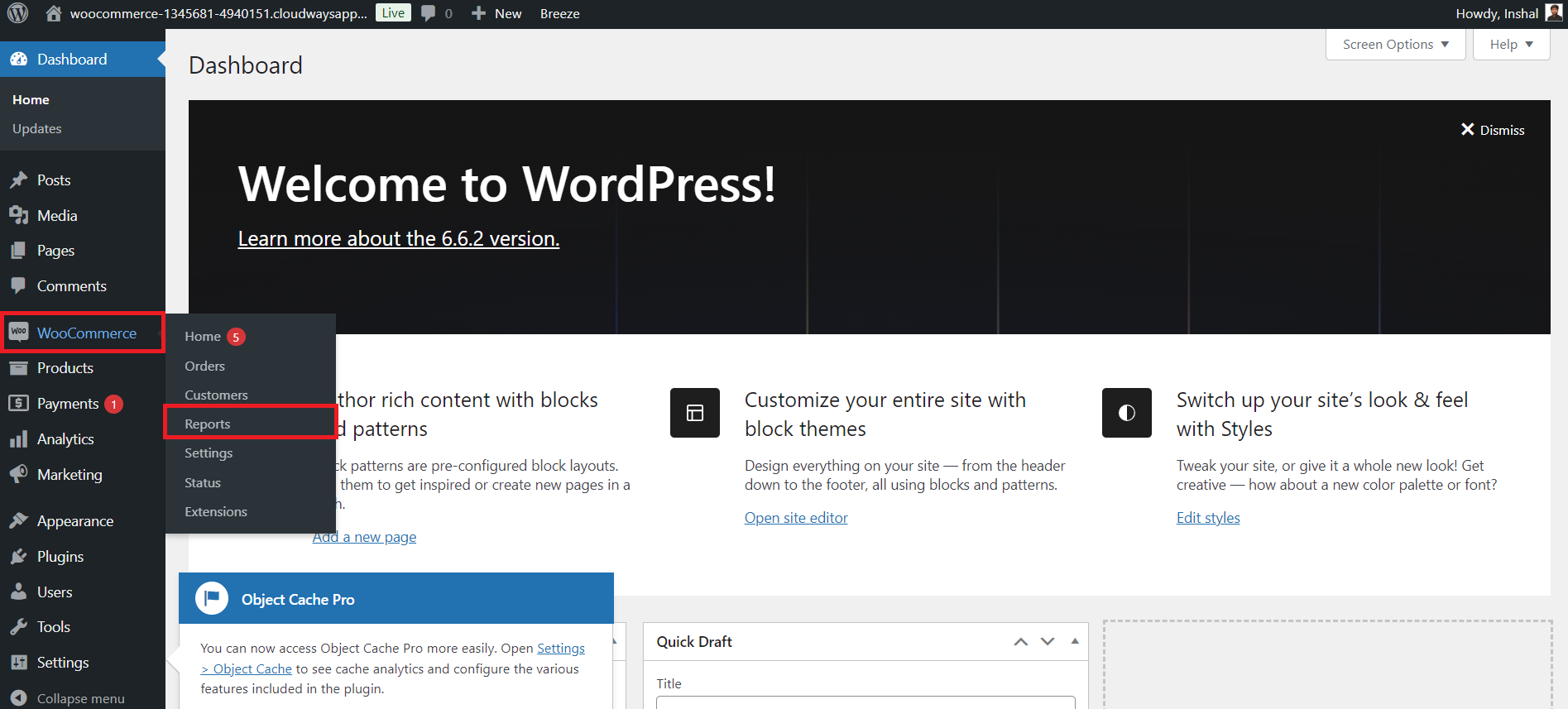Viewport: 1568px width, 709px height.
Task: Expand the Screen Options dropdown
Action: (1395, 45)
